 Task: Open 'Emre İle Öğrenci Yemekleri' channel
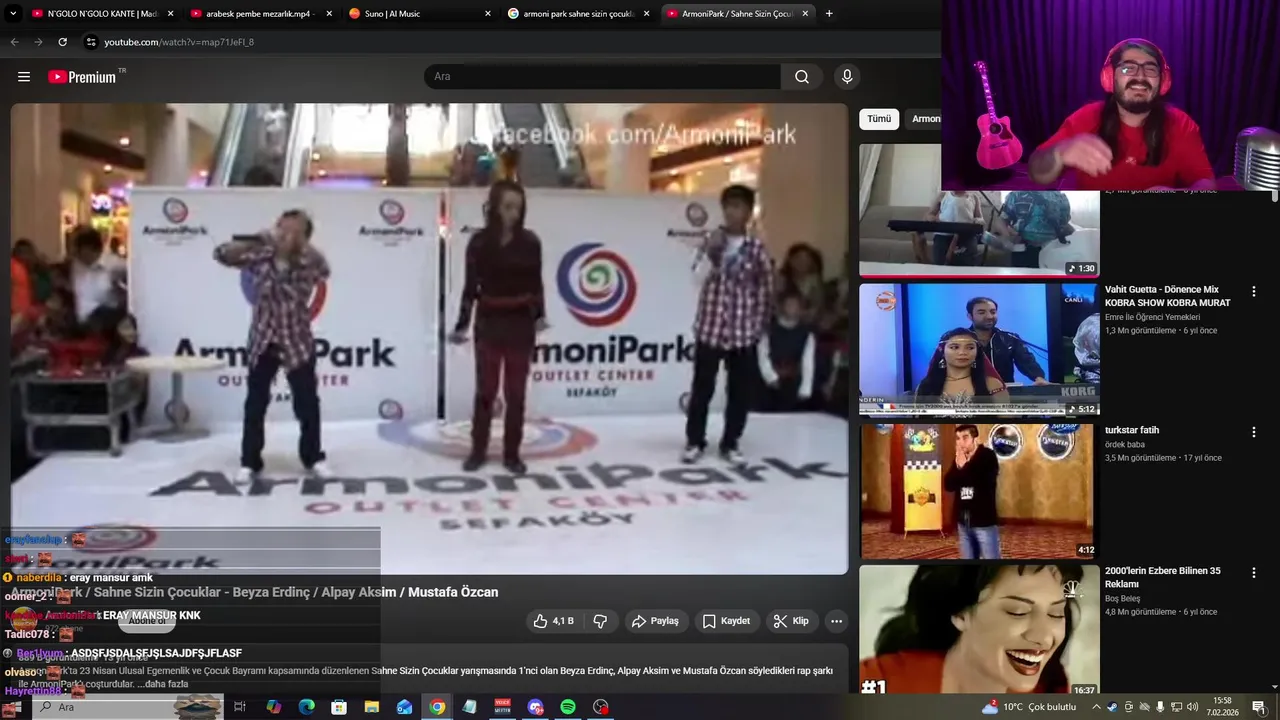1152,317
